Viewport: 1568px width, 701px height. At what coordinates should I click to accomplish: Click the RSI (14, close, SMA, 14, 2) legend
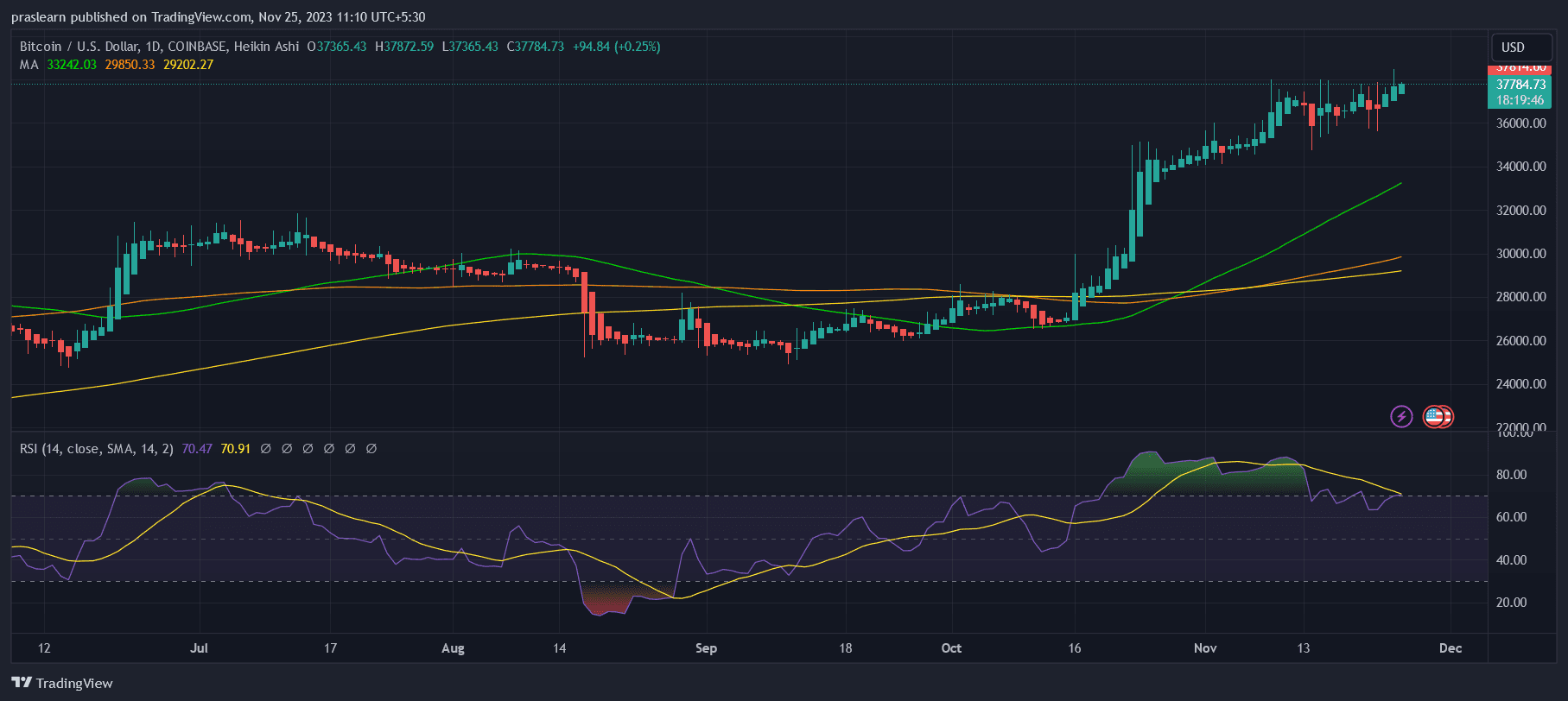click(96, 449)
